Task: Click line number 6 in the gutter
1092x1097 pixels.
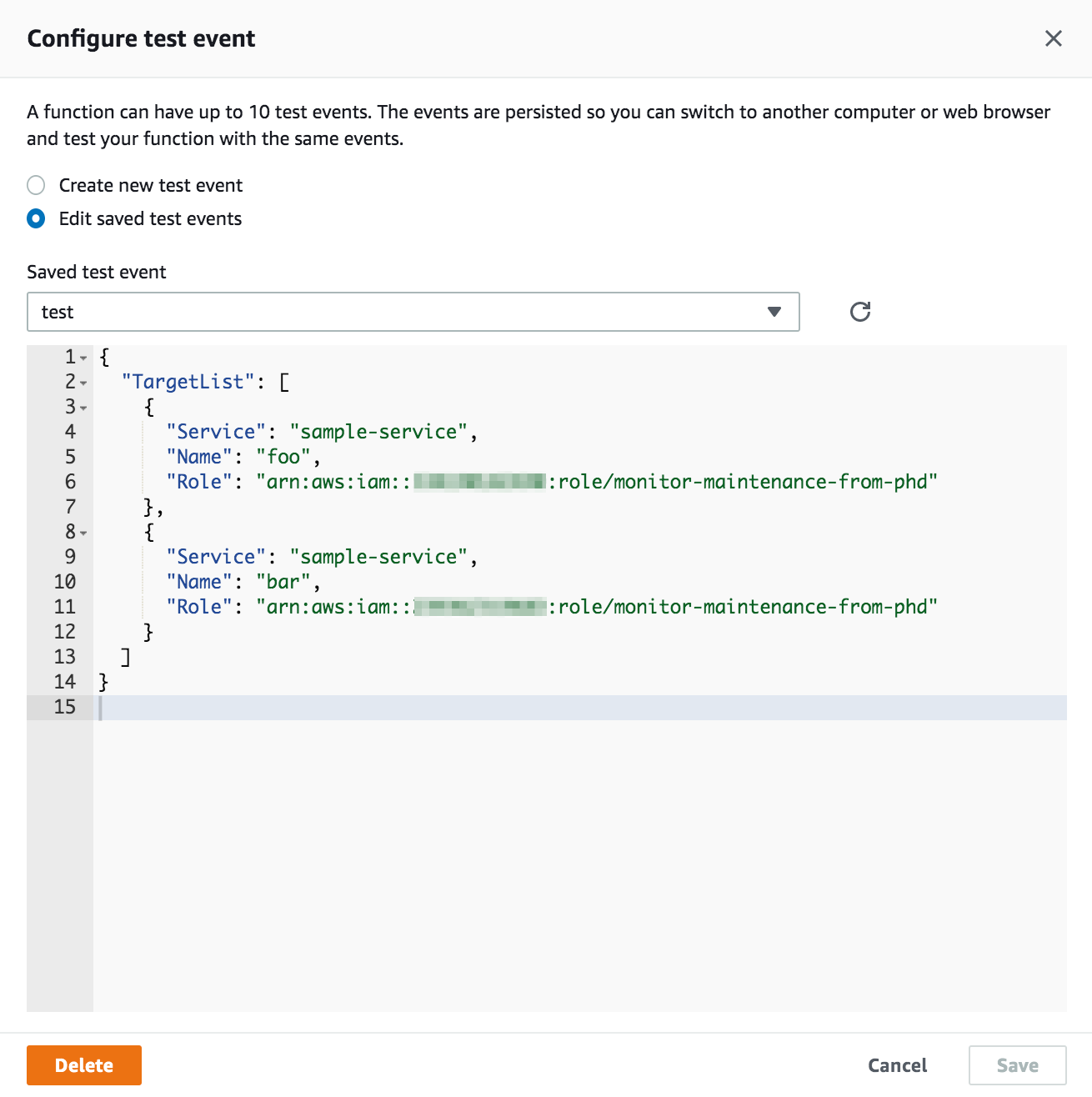Action: pyautogui.click(x=70, y=482)
